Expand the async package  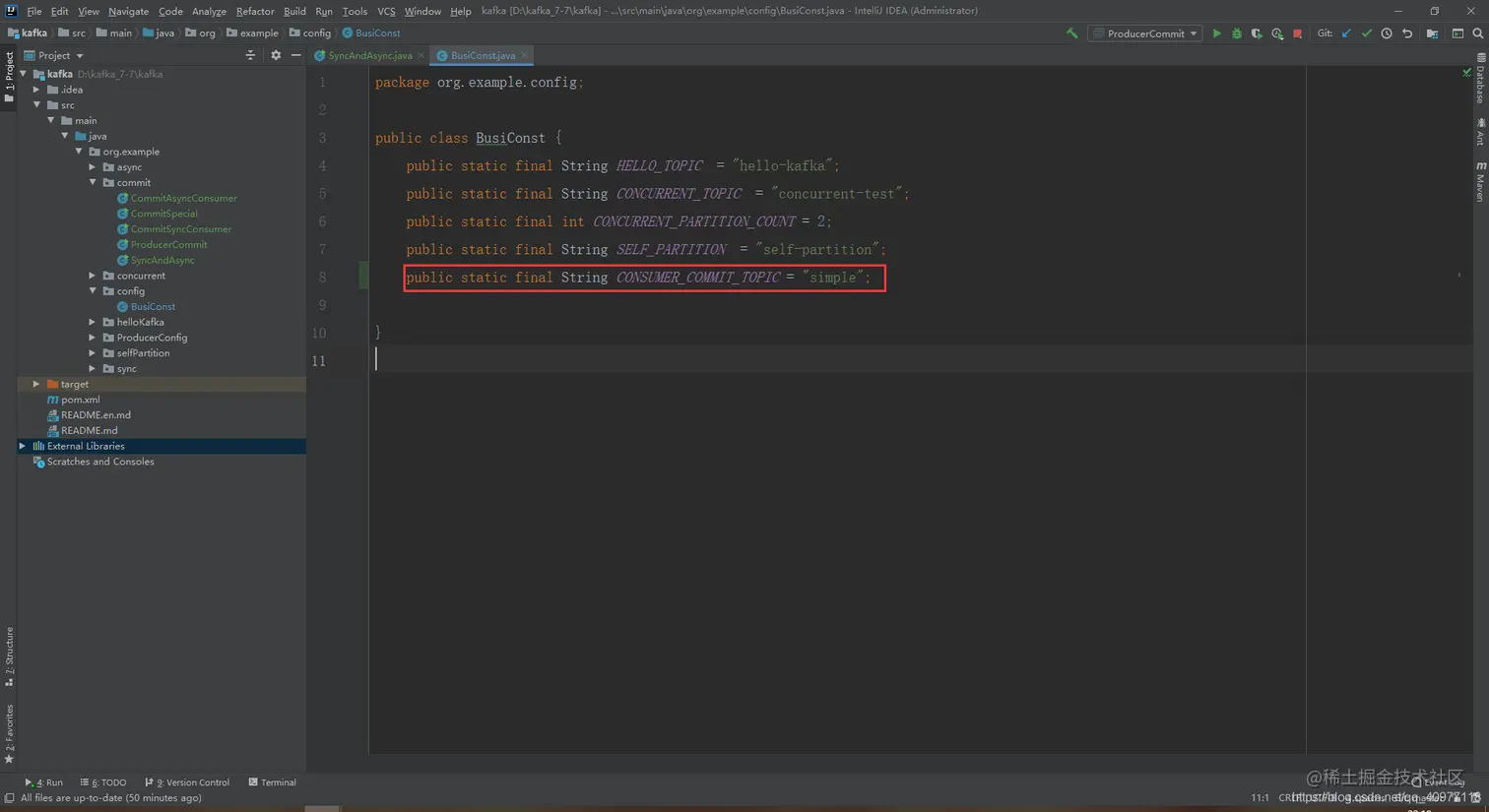94,167
